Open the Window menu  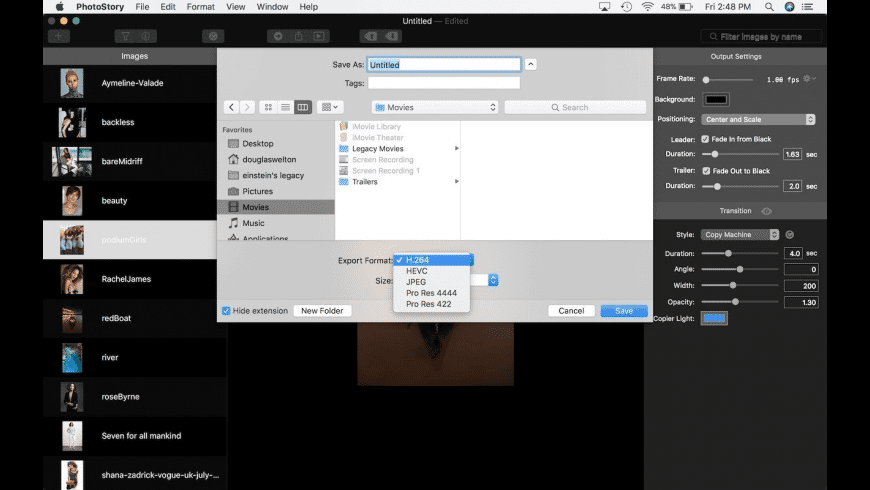[272, 7]
